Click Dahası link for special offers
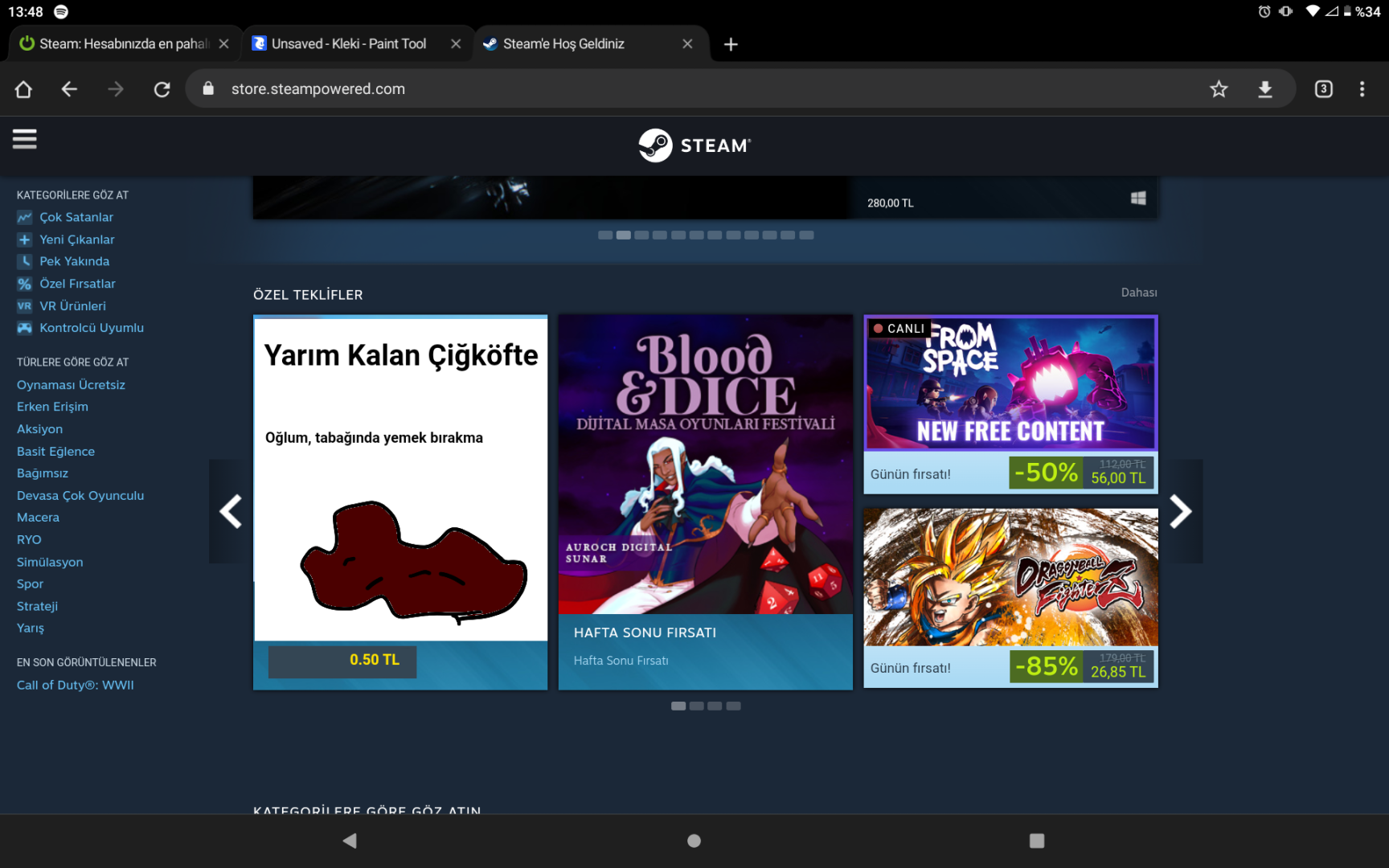 (x=1139, y=293)
